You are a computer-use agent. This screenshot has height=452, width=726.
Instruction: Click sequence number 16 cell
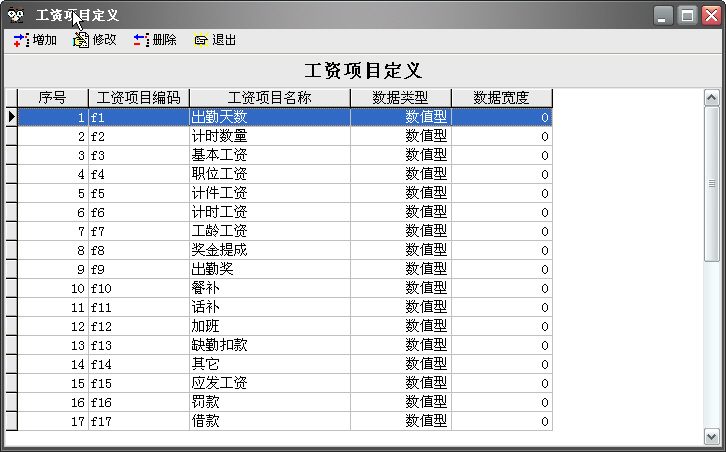[53, 402]
